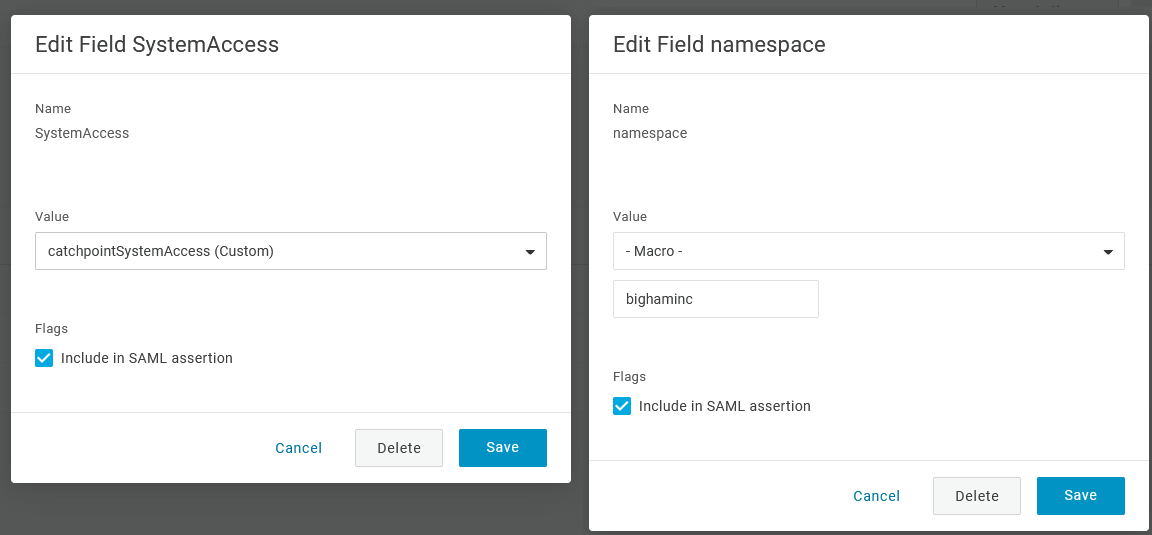
Task: Click the Value label in namespace dialog
Action: point(630,217)
